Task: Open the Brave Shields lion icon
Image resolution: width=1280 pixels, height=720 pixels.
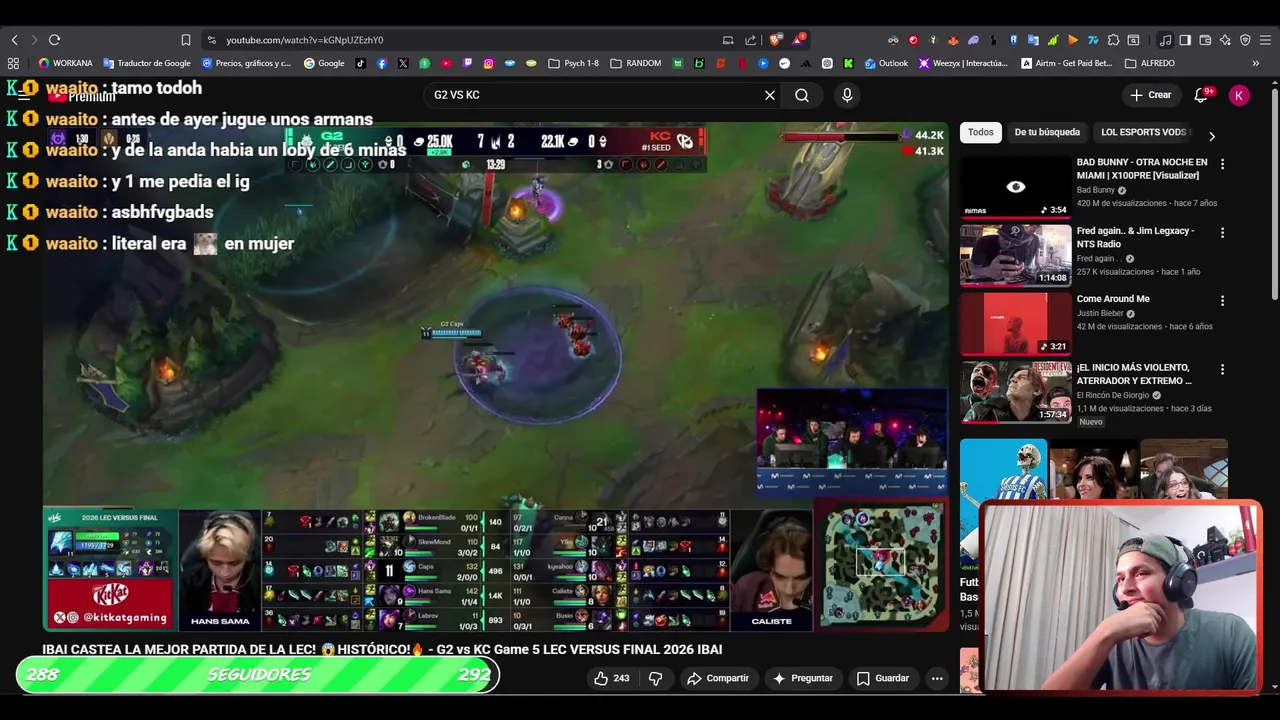Action: pyautogui.click(x=776, y=40)
